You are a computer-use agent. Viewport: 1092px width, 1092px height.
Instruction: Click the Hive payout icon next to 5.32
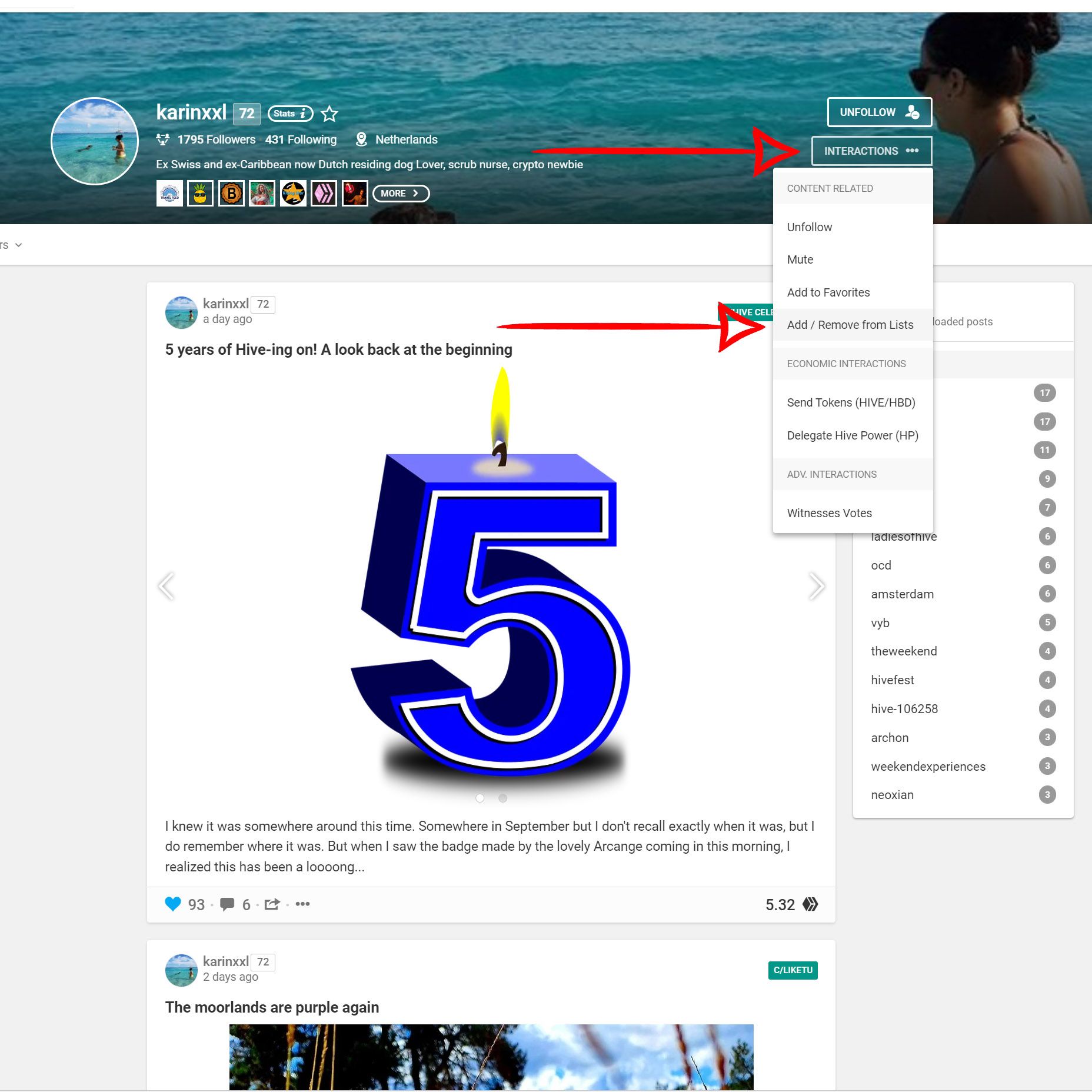(x=810, y=904)
